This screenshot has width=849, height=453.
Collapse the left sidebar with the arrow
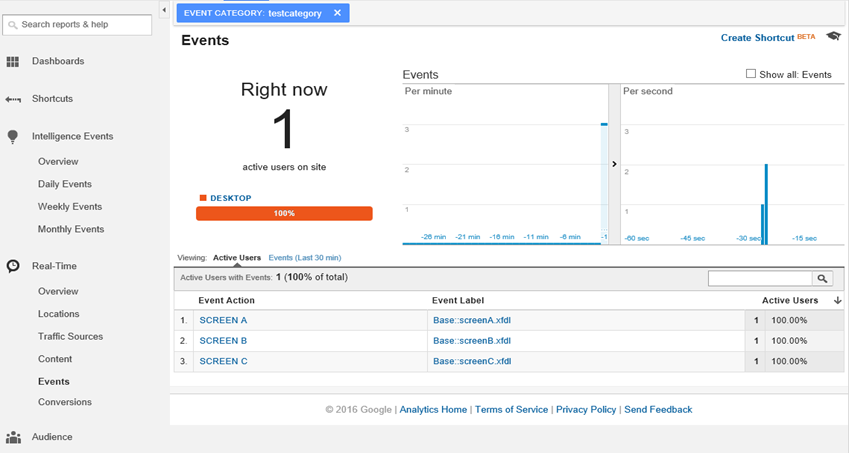pyautogui.click(x=164, y=10)
